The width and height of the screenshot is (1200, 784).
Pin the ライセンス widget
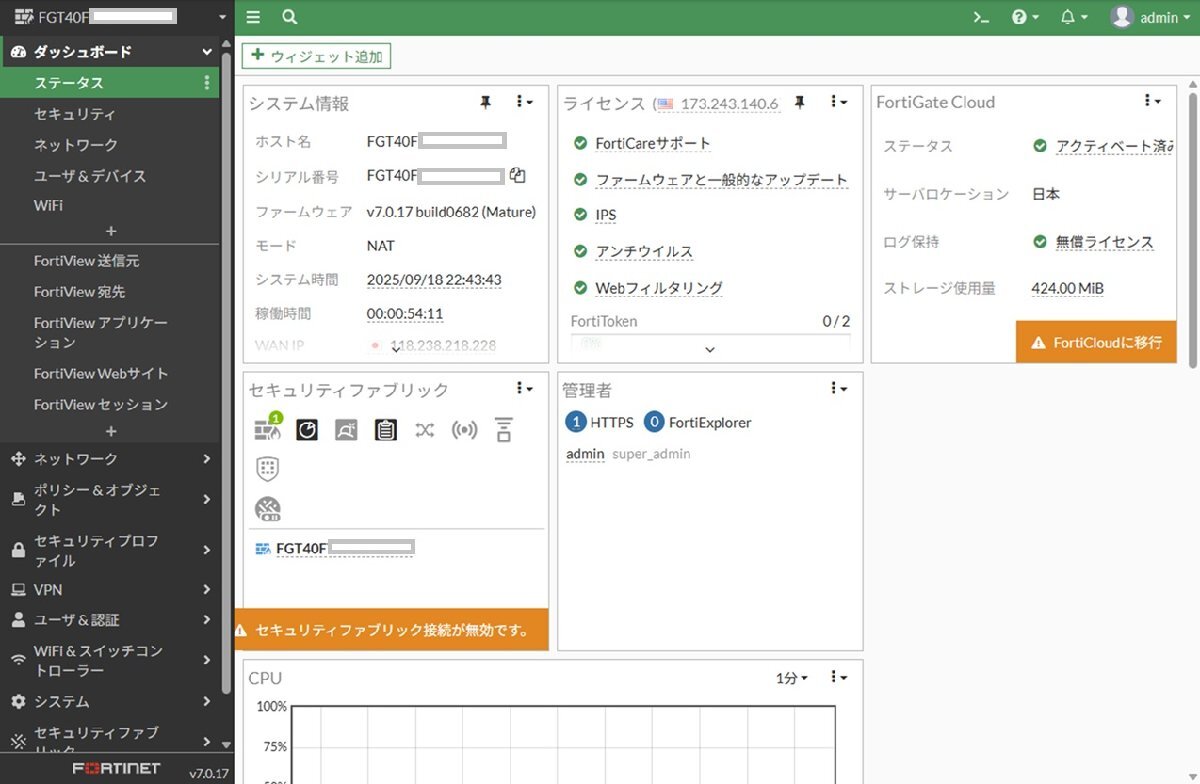click(x=799, y=102)
